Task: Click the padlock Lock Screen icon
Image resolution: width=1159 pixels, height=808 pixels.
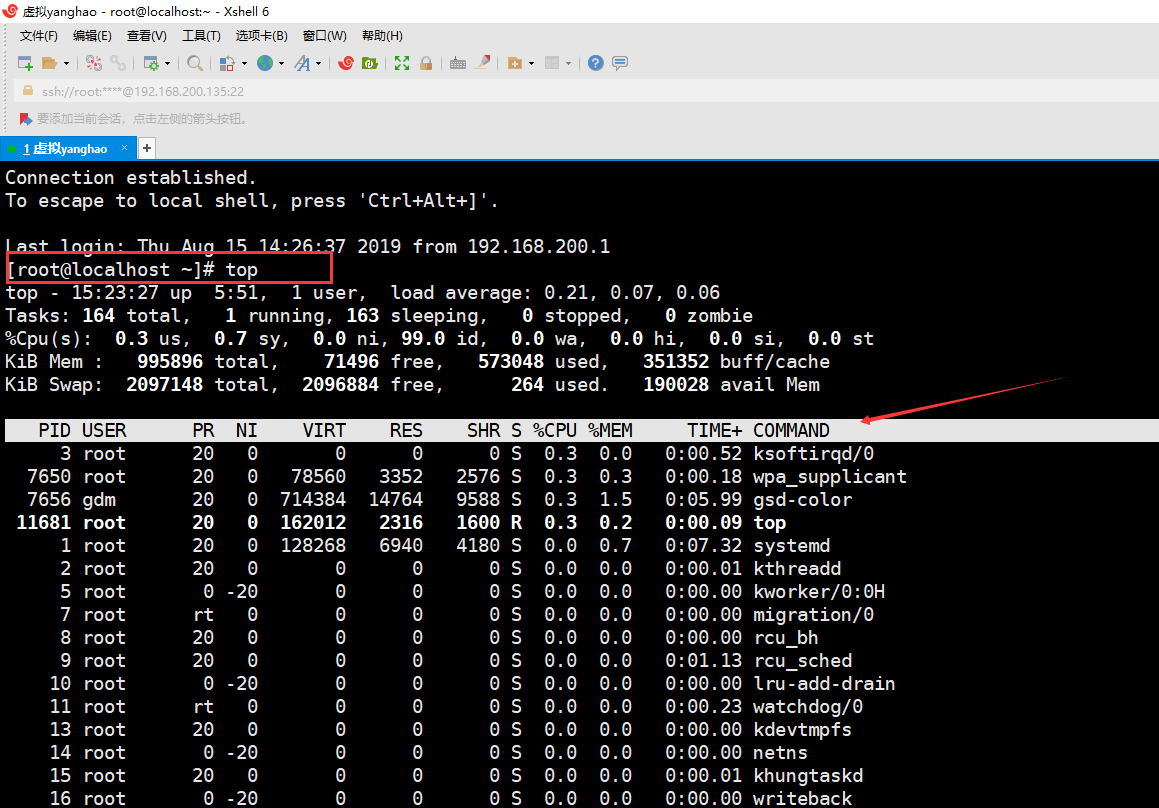Action: tap(426, 64)
